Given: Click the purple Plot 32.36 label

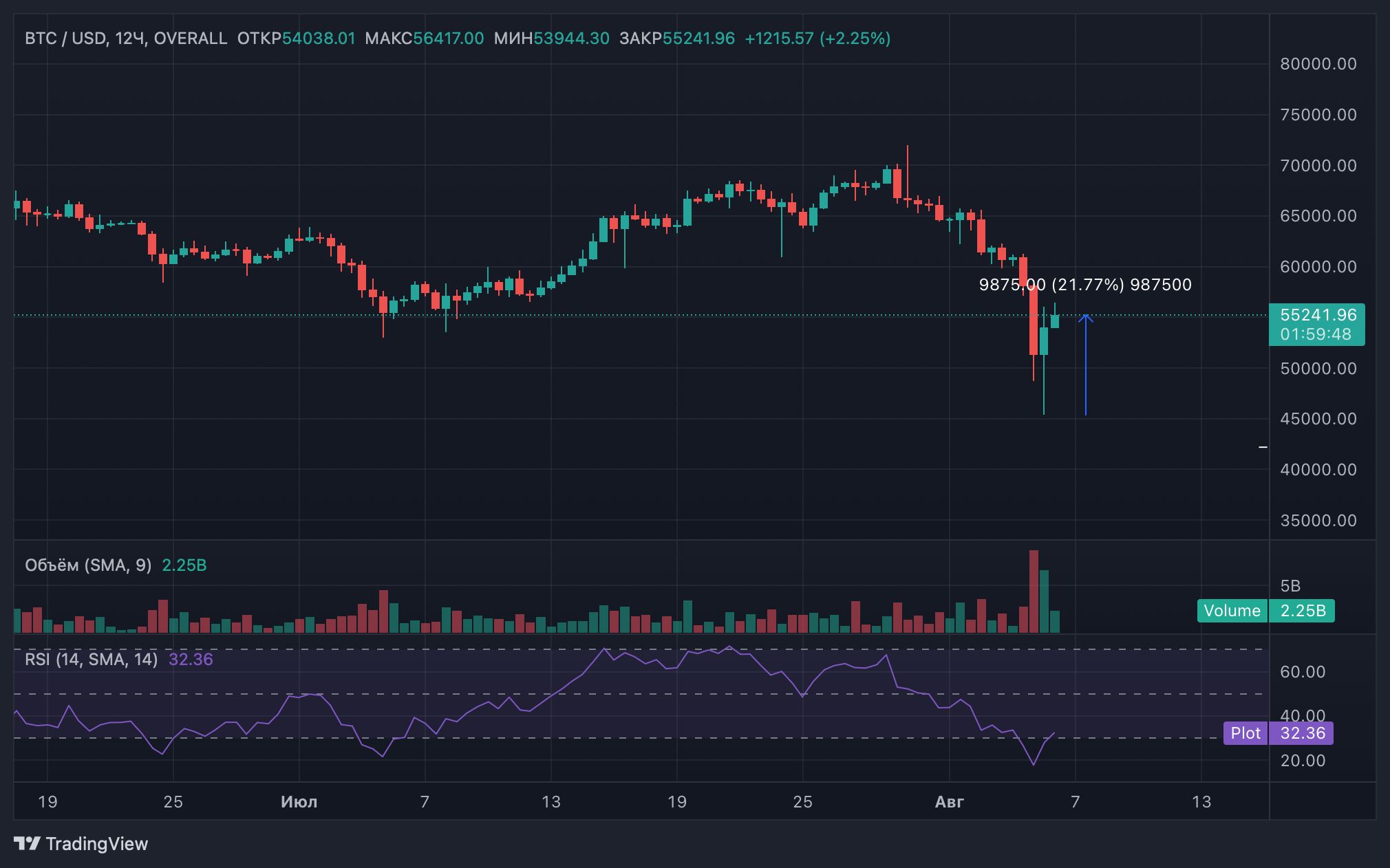Looking at the screenshot, I should (1278, 733).
